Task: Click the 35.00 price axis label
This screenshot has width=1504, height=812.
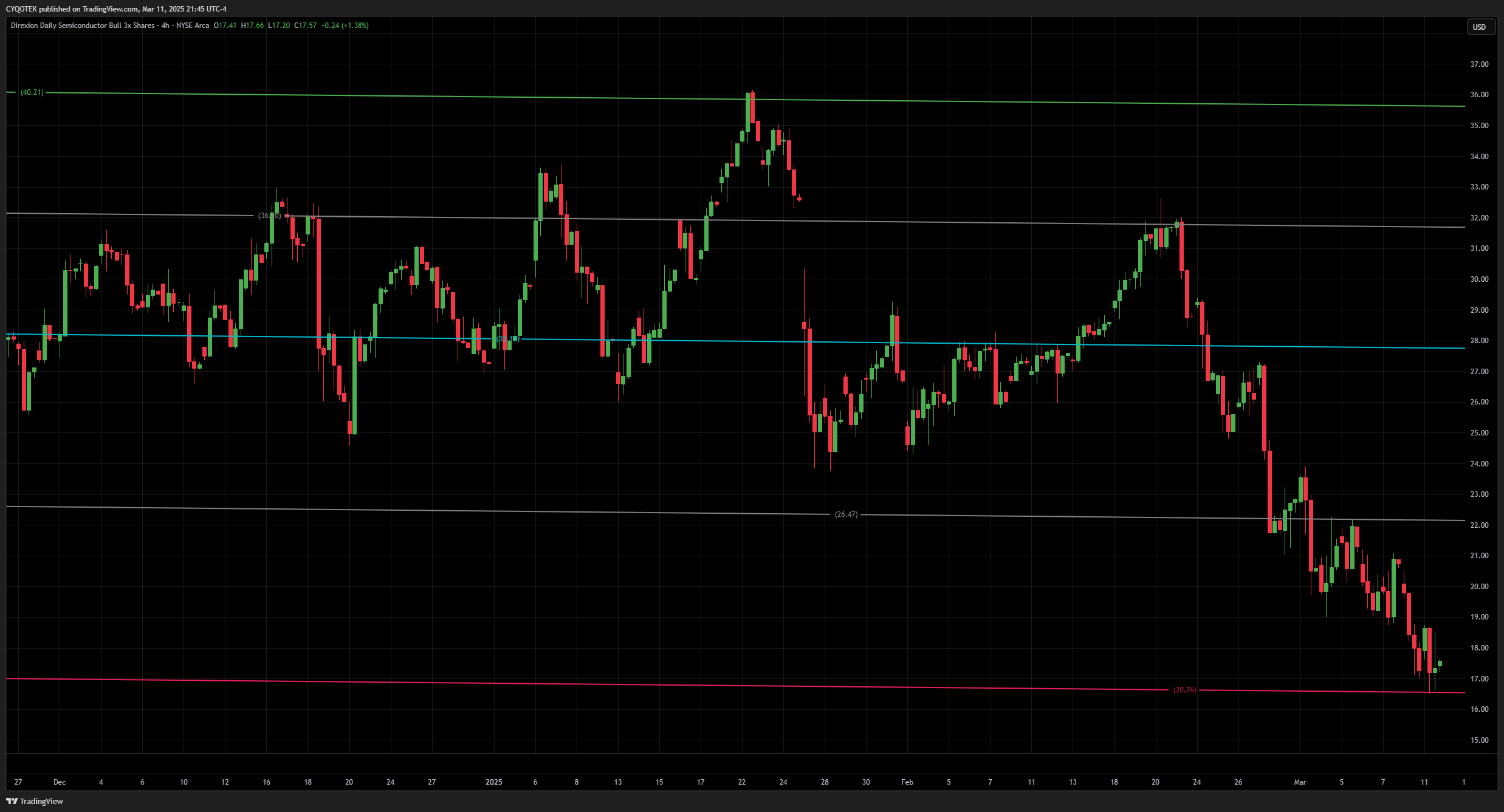Action: pos(1479,126)
